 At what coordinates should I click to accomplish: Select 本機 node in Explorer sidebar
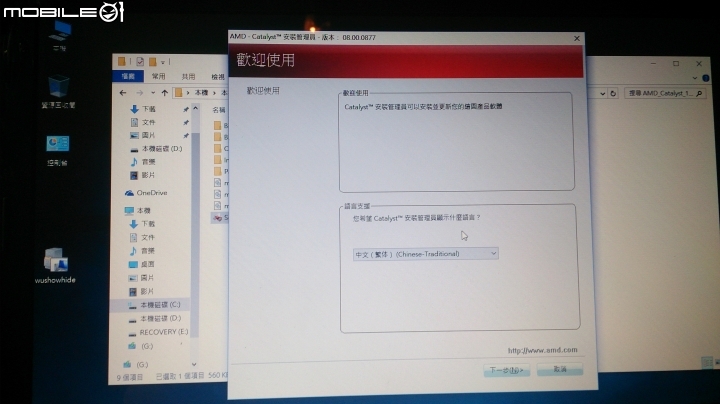tap(138, 211)
